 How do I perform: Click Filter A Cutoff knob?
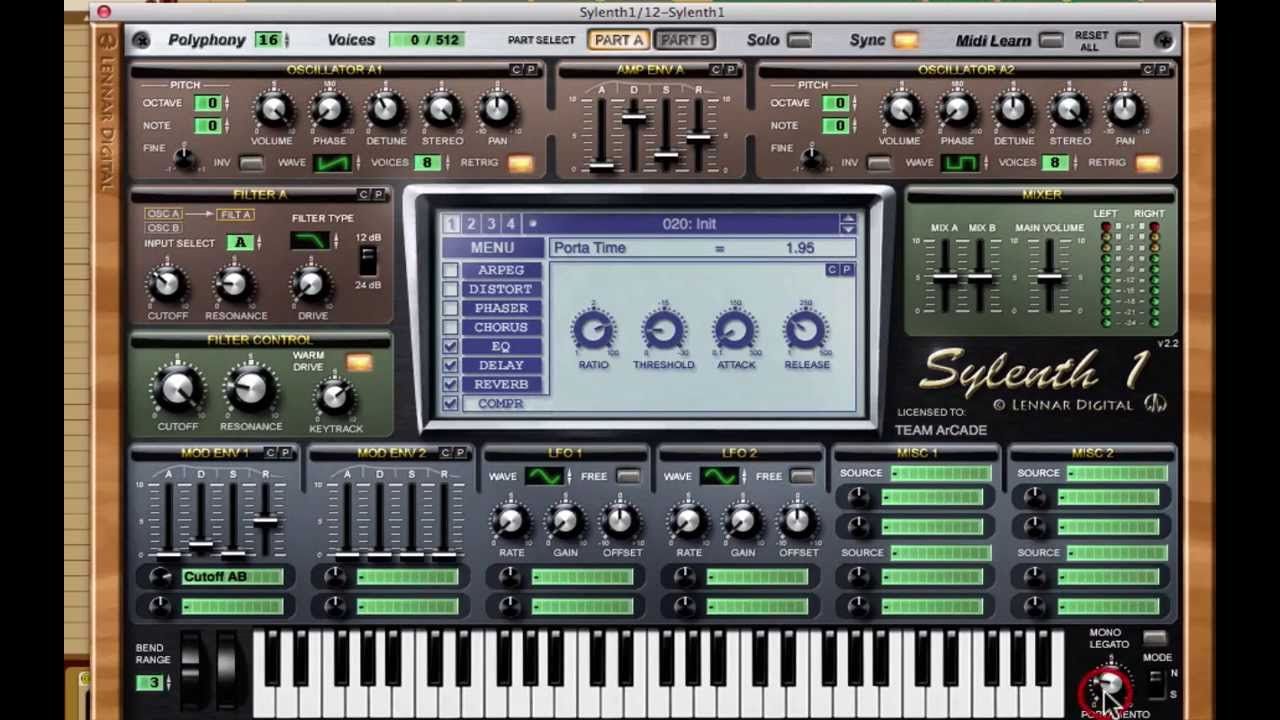(x=167, y=285)
